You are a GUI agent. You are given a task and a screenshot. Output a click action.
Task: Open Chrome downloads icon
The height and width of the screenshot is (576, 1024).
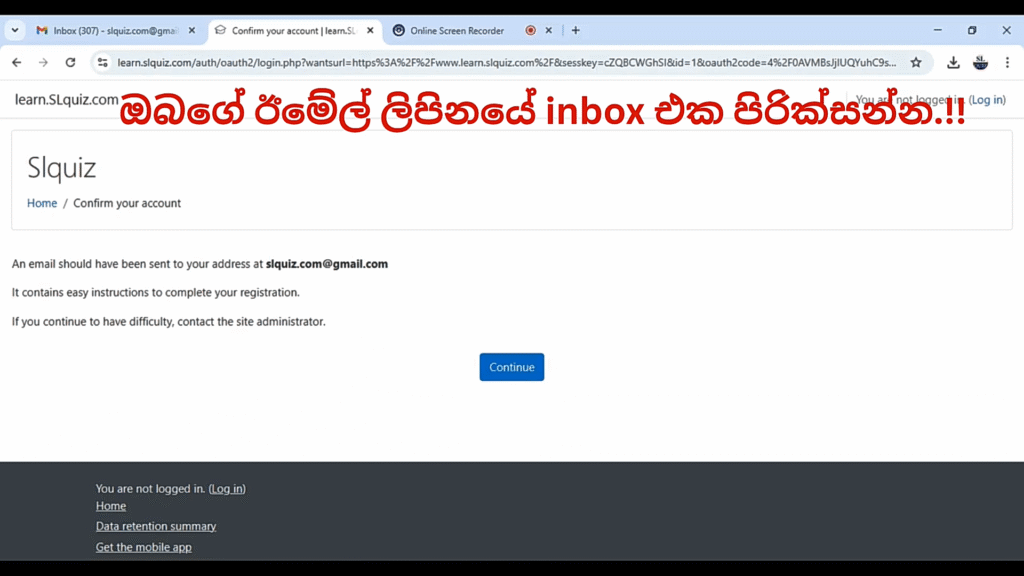953,63
